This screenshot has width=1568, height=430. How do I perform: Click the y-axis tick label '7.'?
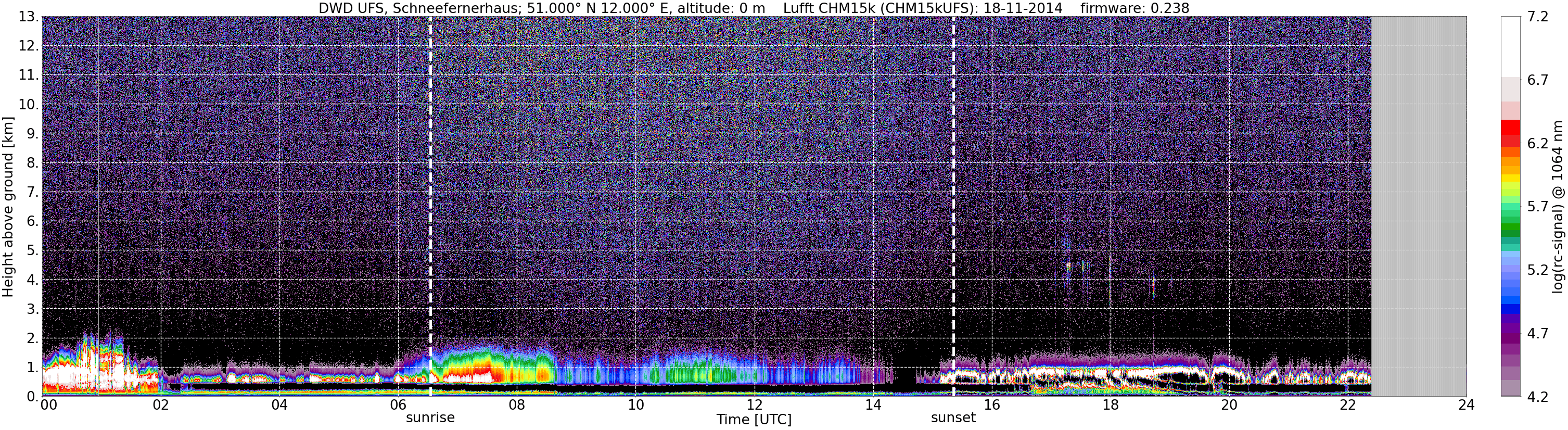33,193
